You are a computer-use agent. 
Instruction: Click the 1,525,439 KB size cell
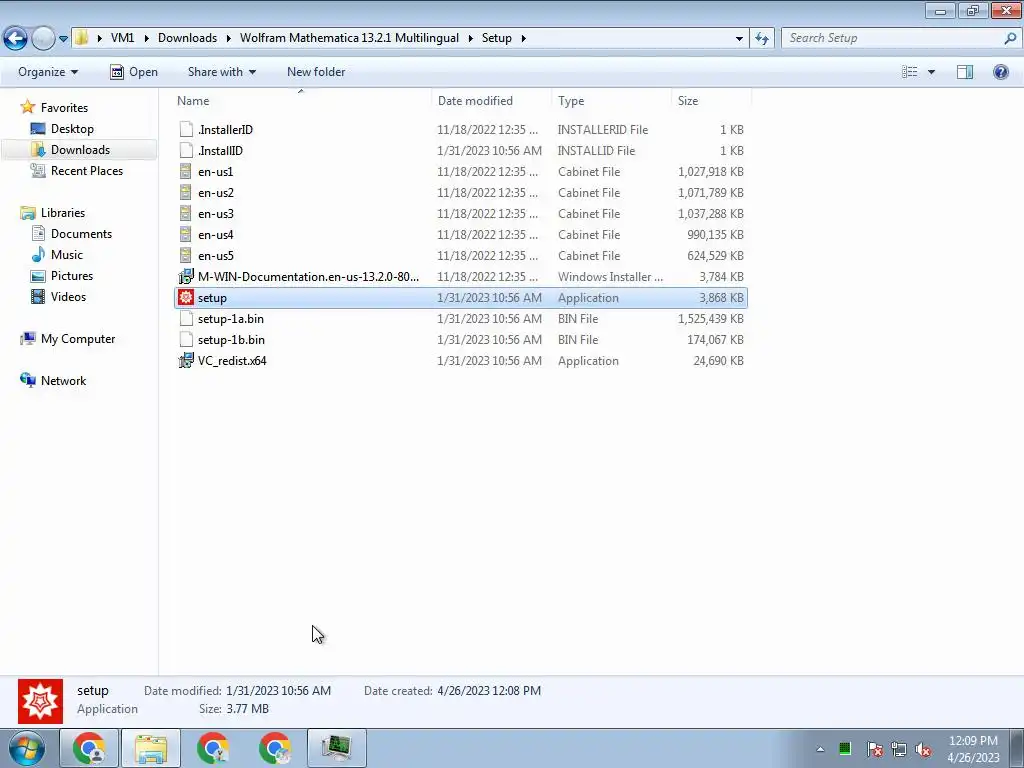point(711,319)
